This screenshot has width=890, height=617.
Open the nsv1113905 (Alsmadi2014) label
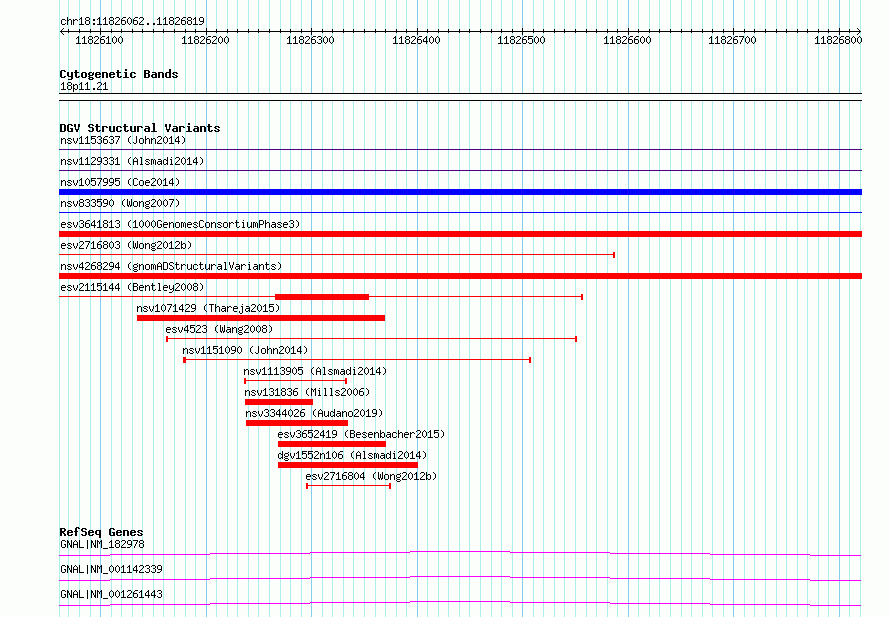click(315, 371)
